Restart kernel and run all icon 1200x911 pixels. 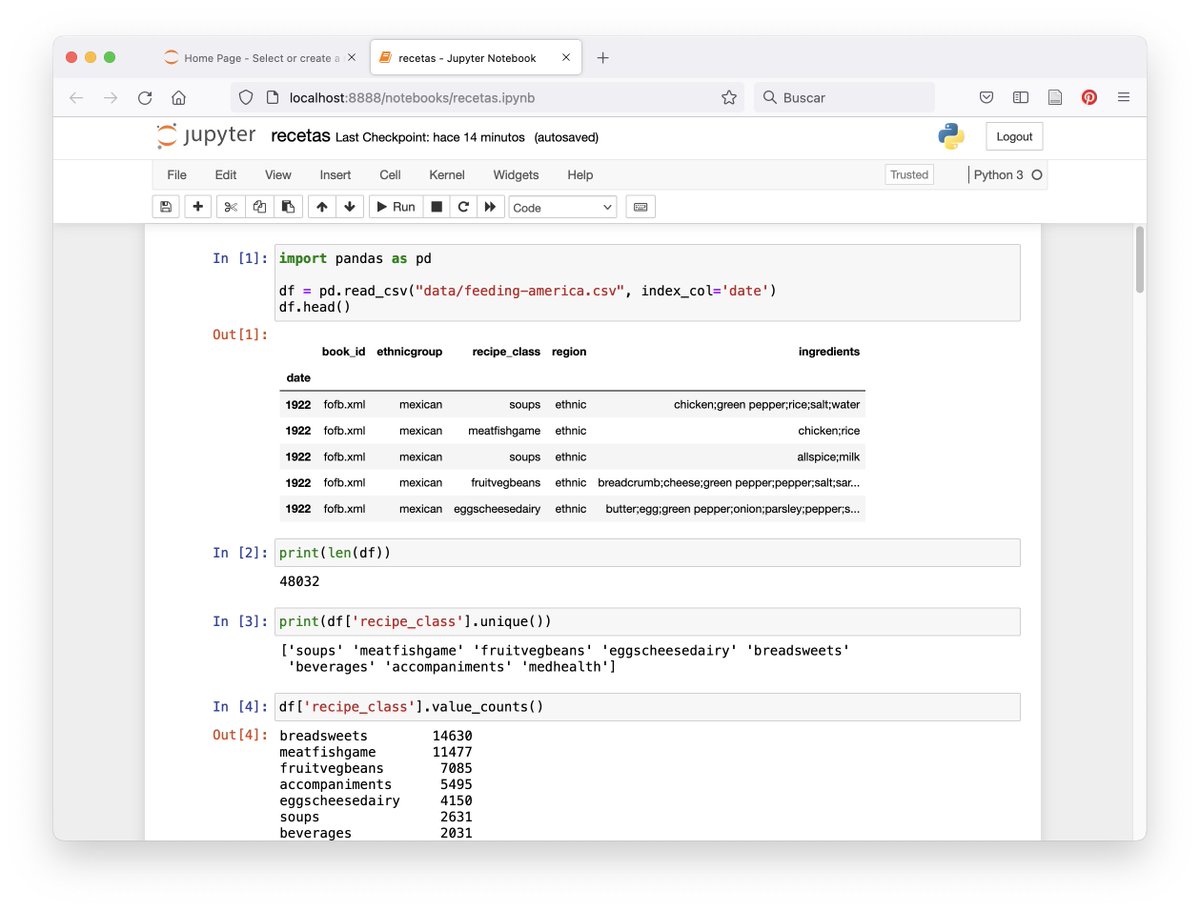coord(490,207)
